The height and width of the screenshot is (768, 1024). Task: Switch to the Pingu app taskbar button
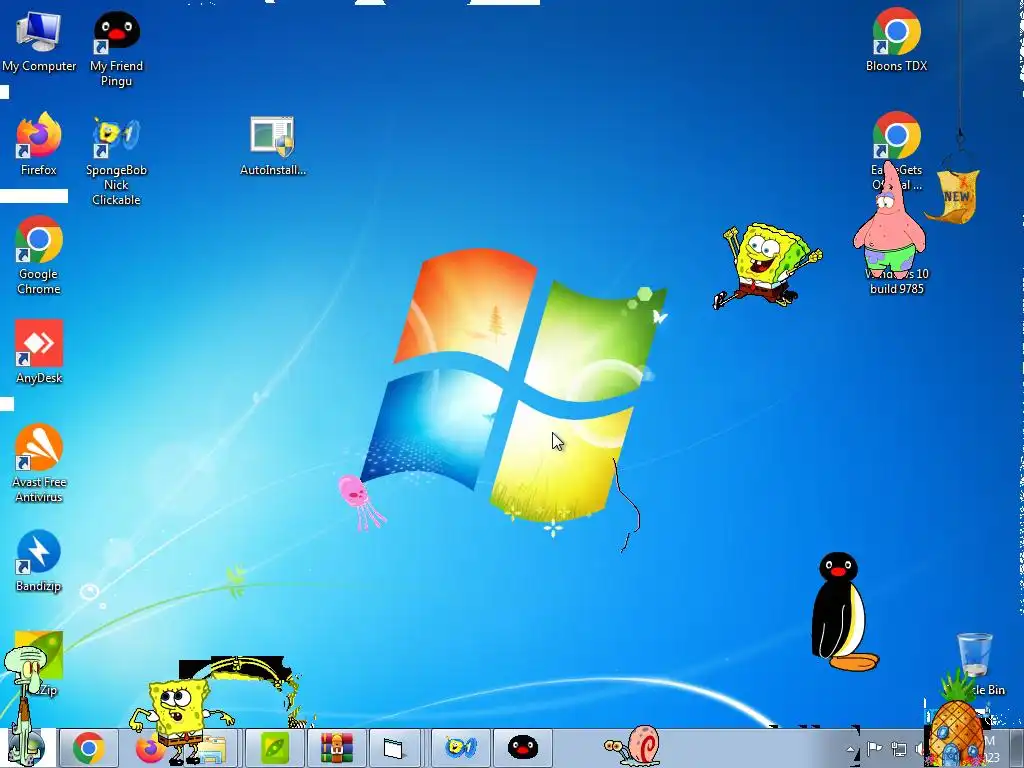[522, 748]
